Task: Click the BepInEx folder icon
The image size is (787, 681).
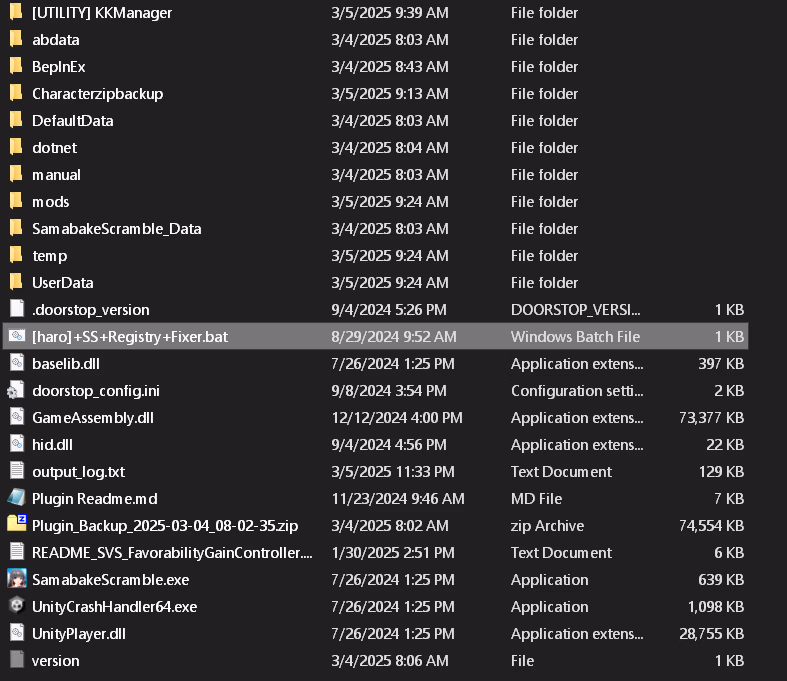Action: [16, 66]
